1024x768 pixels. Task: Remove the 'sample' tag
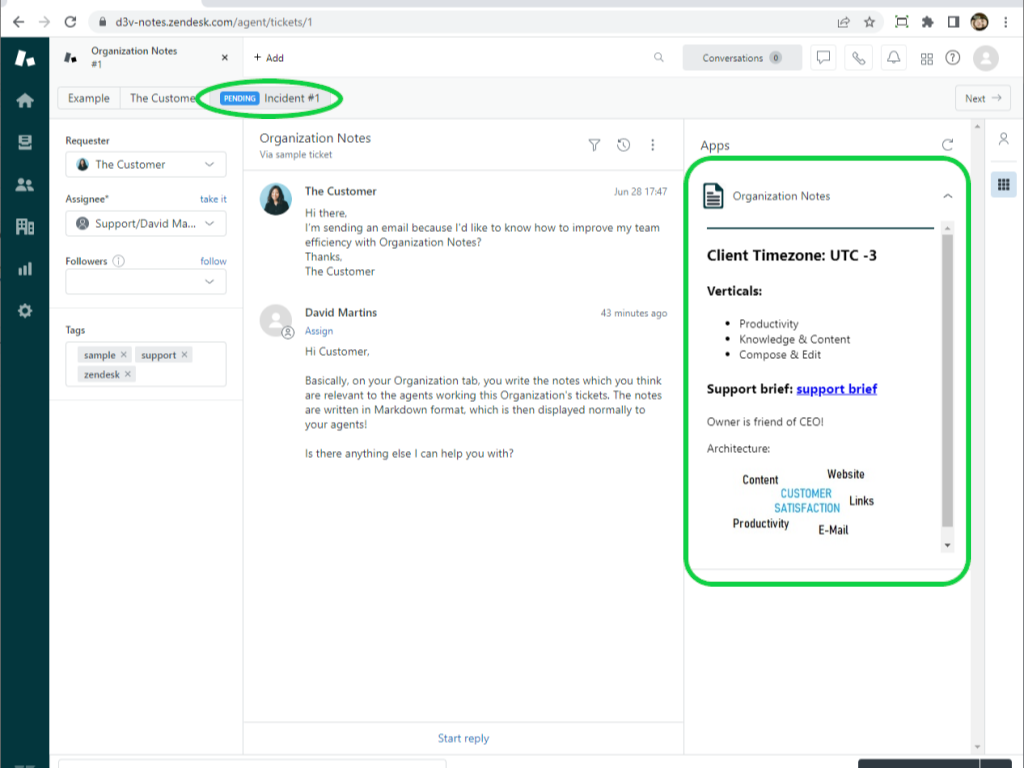coord(124,355)
